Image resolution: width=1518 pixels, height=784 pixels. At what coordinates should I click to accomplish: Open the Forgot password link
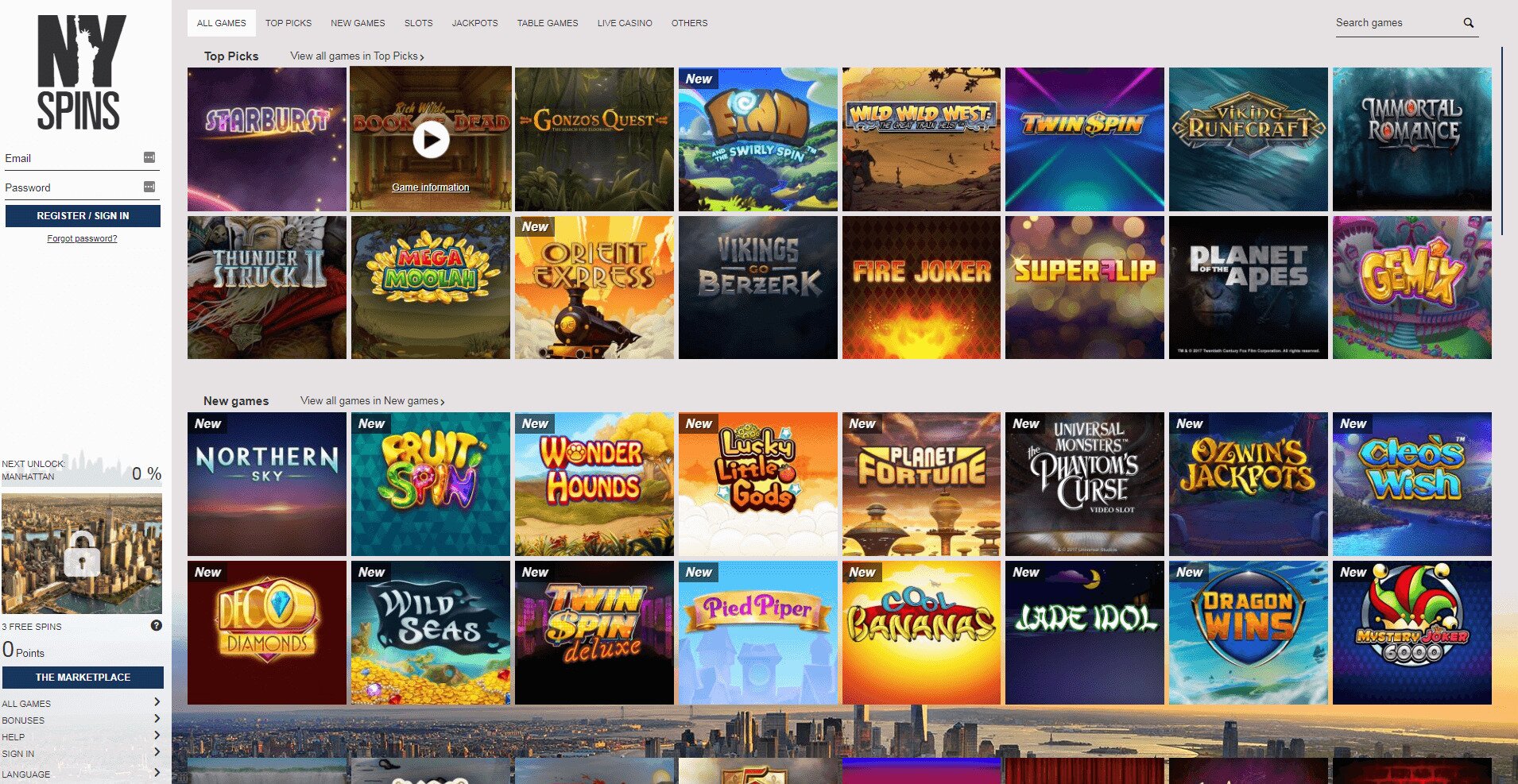tap(82, 238)
